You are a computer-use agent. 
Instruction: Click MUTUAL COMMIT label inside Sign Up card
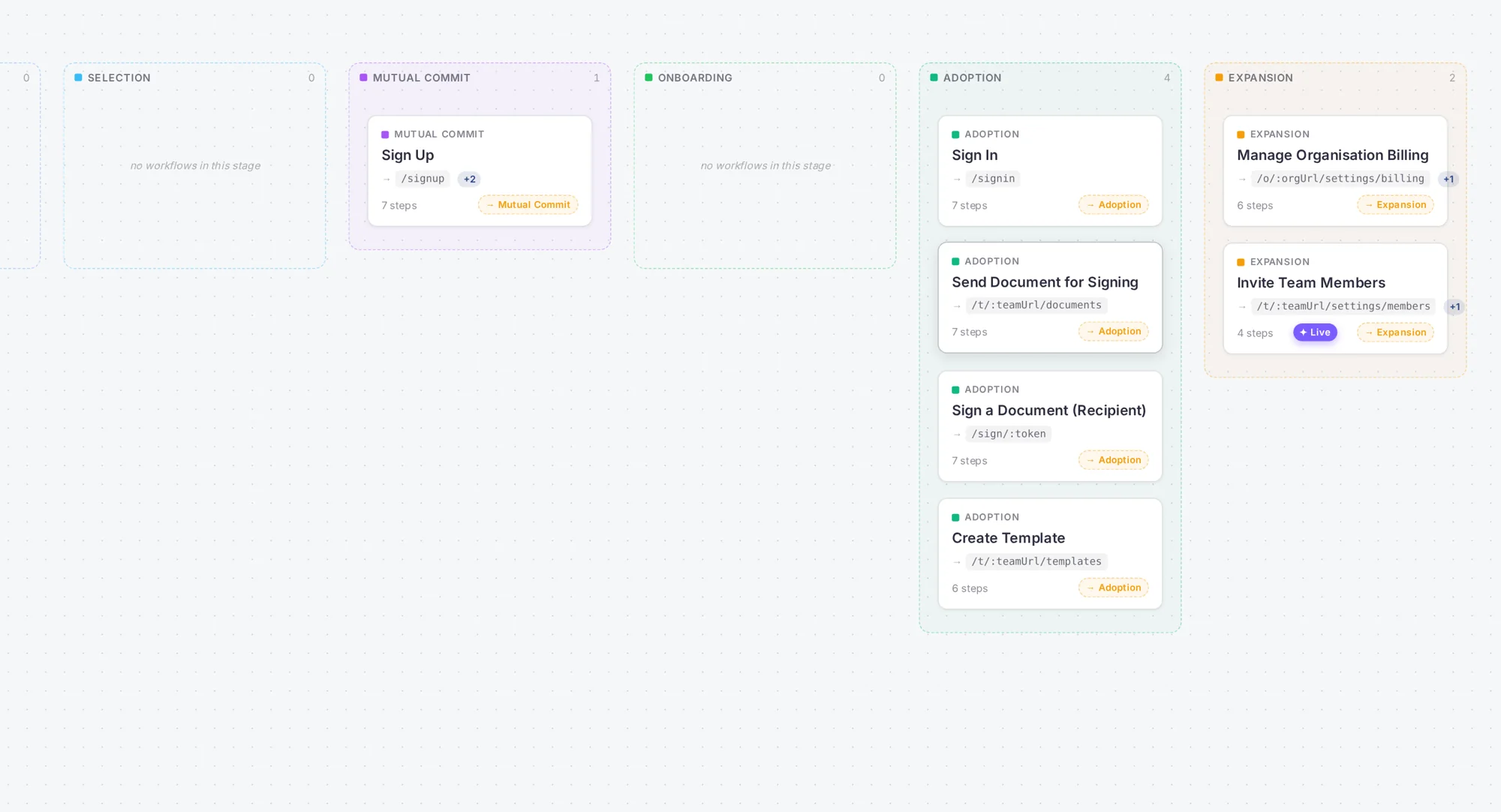tap(439, 134)
